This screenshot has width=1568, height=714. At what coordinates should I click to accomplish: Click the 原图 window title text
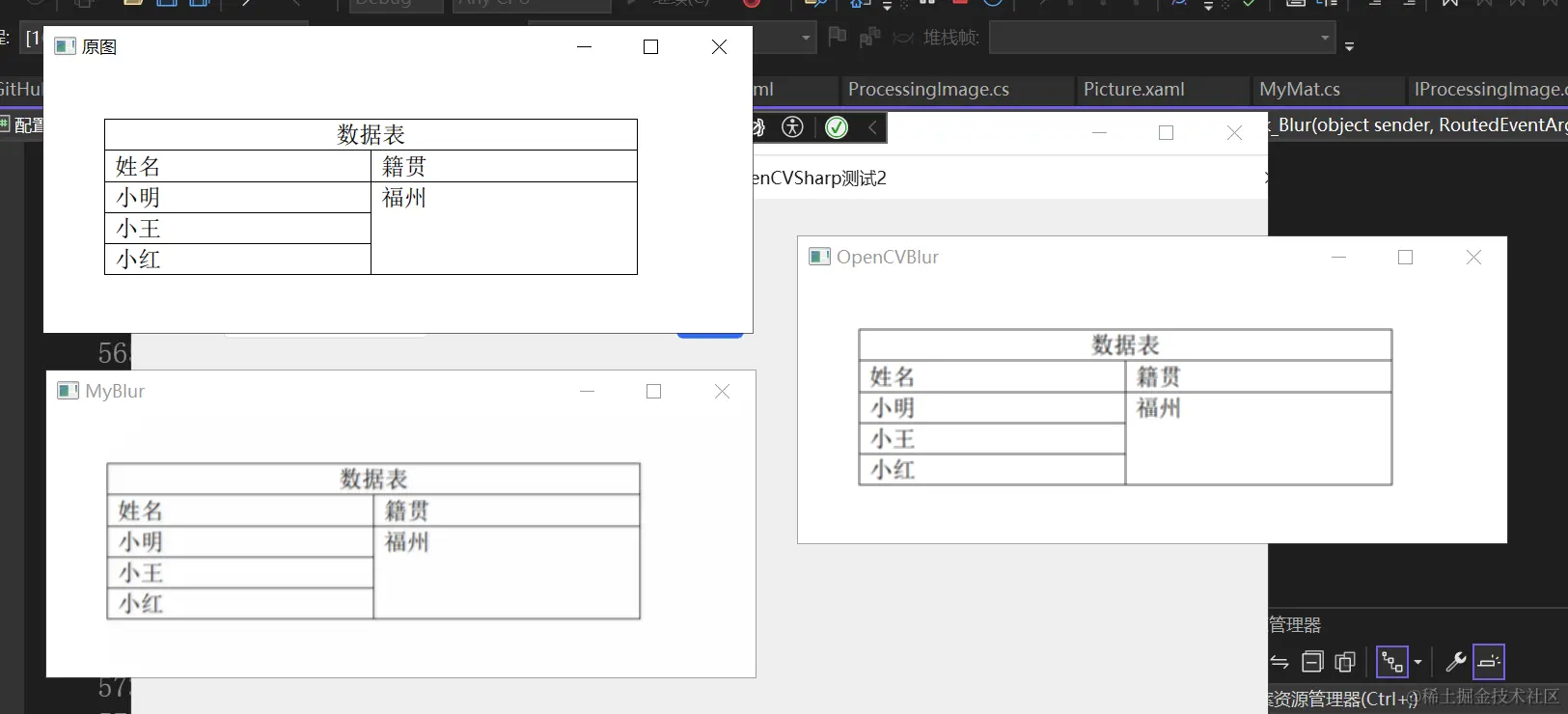[99, 46]
